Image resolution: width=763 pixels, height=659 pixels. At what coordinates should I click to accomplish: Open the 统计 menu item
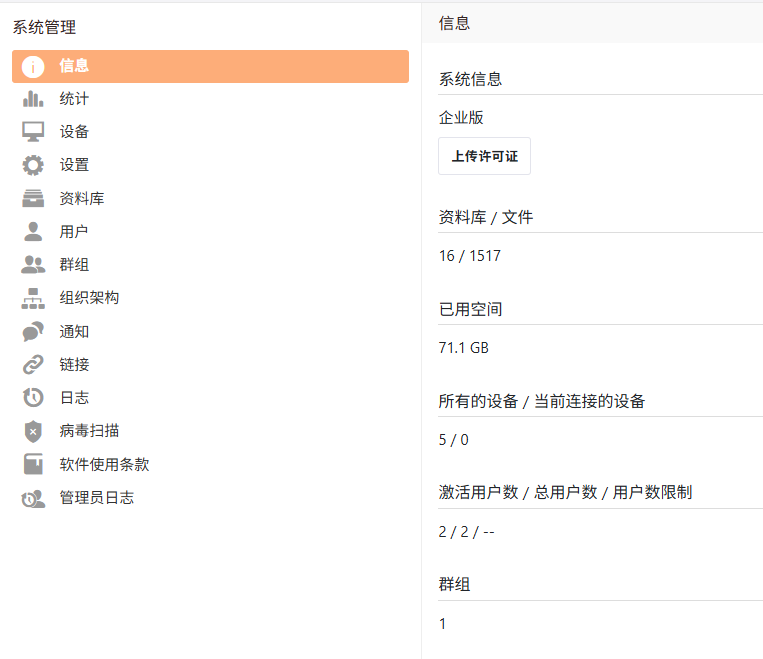pos(74,99)
